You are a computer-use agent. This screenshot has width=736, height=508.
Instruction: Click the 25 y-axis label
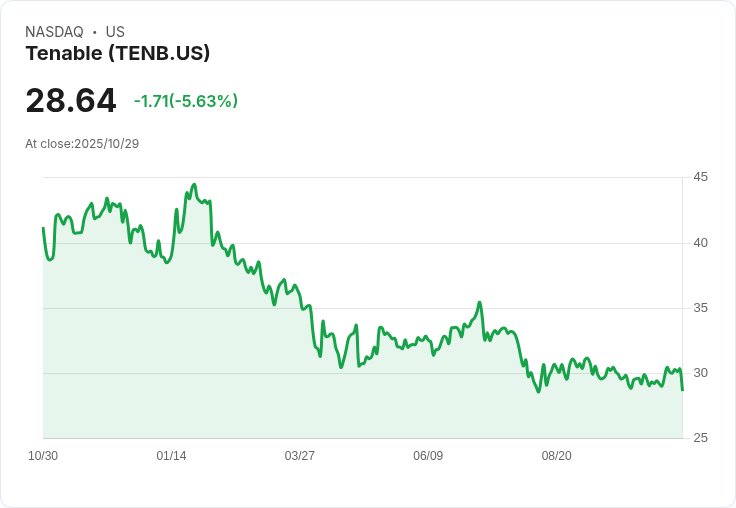coord(700,438)
